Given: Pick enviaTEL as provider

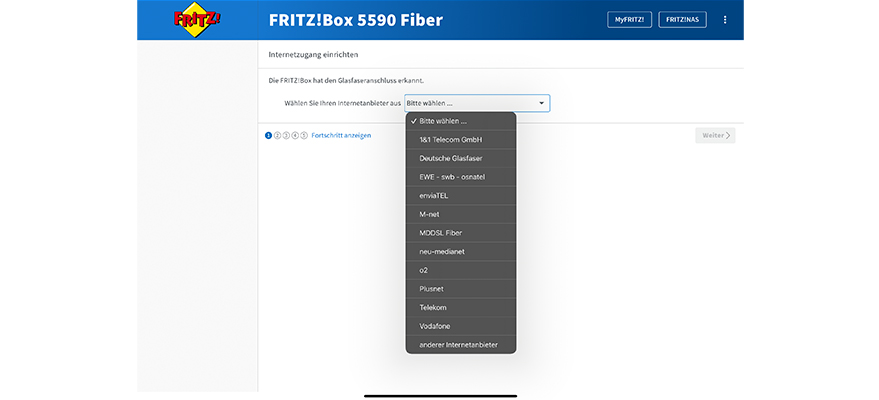Looking at the screenshot, I should (x=460, y=195).
